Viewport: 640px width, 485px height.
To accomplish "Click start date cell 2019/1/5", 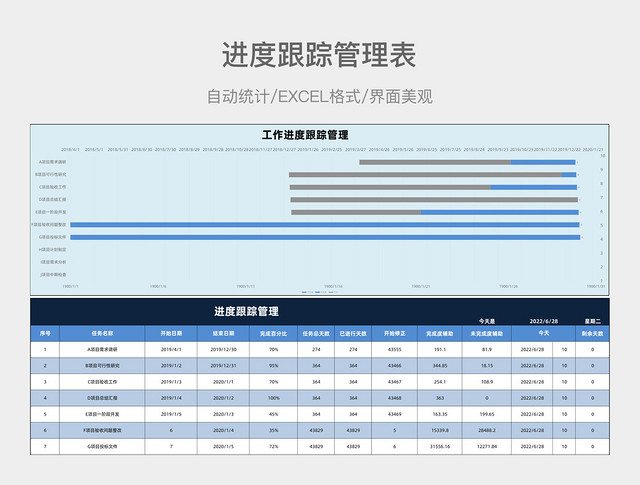I will point(171,414).
